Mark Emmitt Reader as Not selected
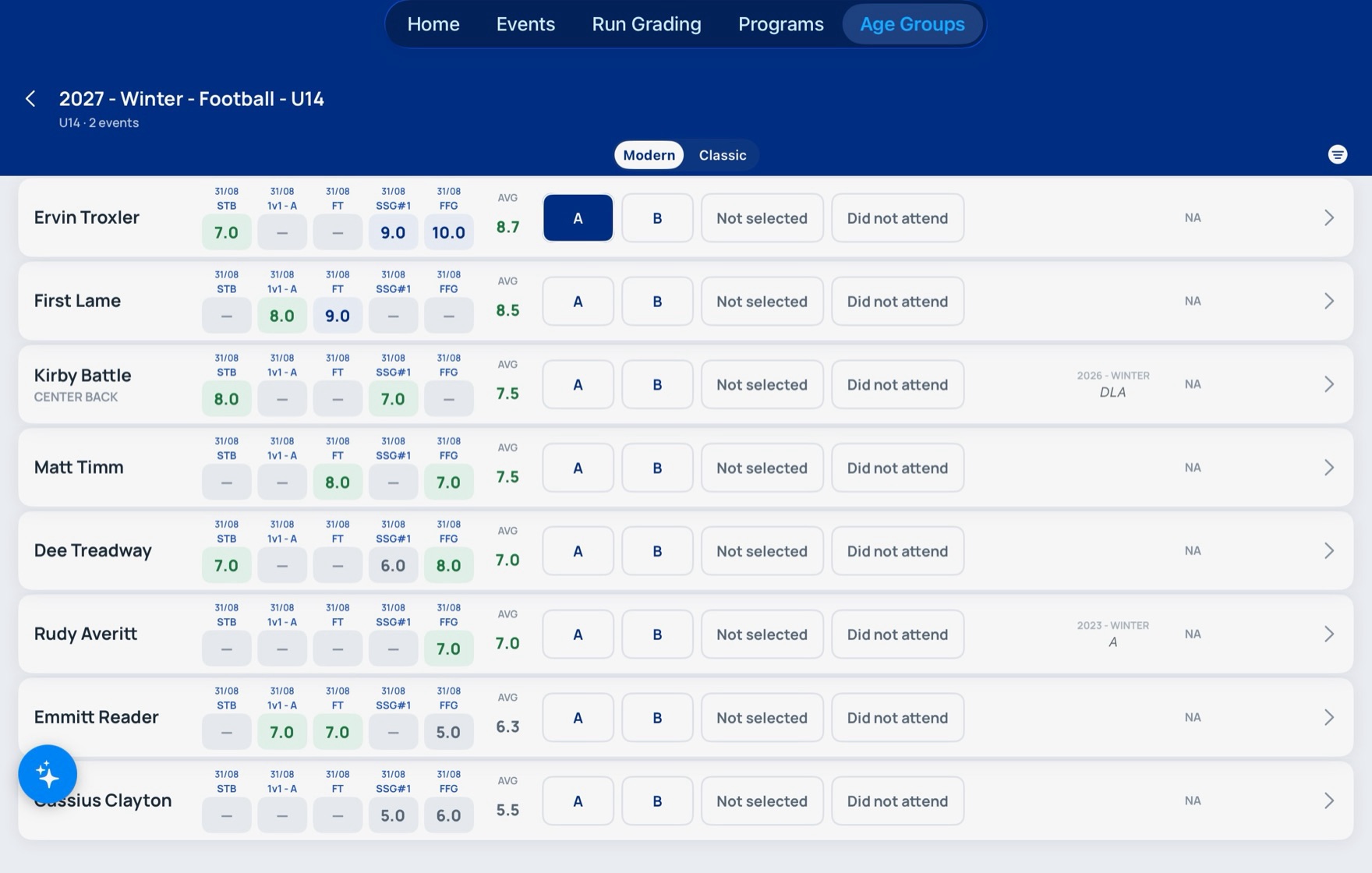 762,718
